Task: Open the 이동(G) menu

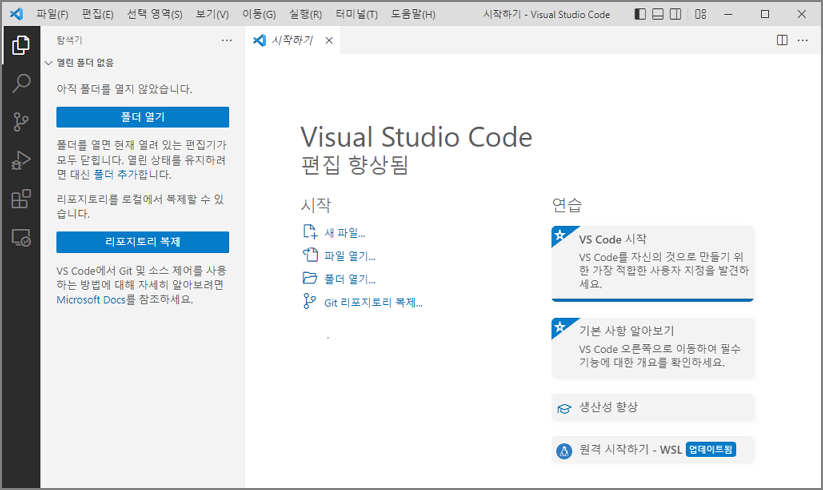Action: point(259,14)
